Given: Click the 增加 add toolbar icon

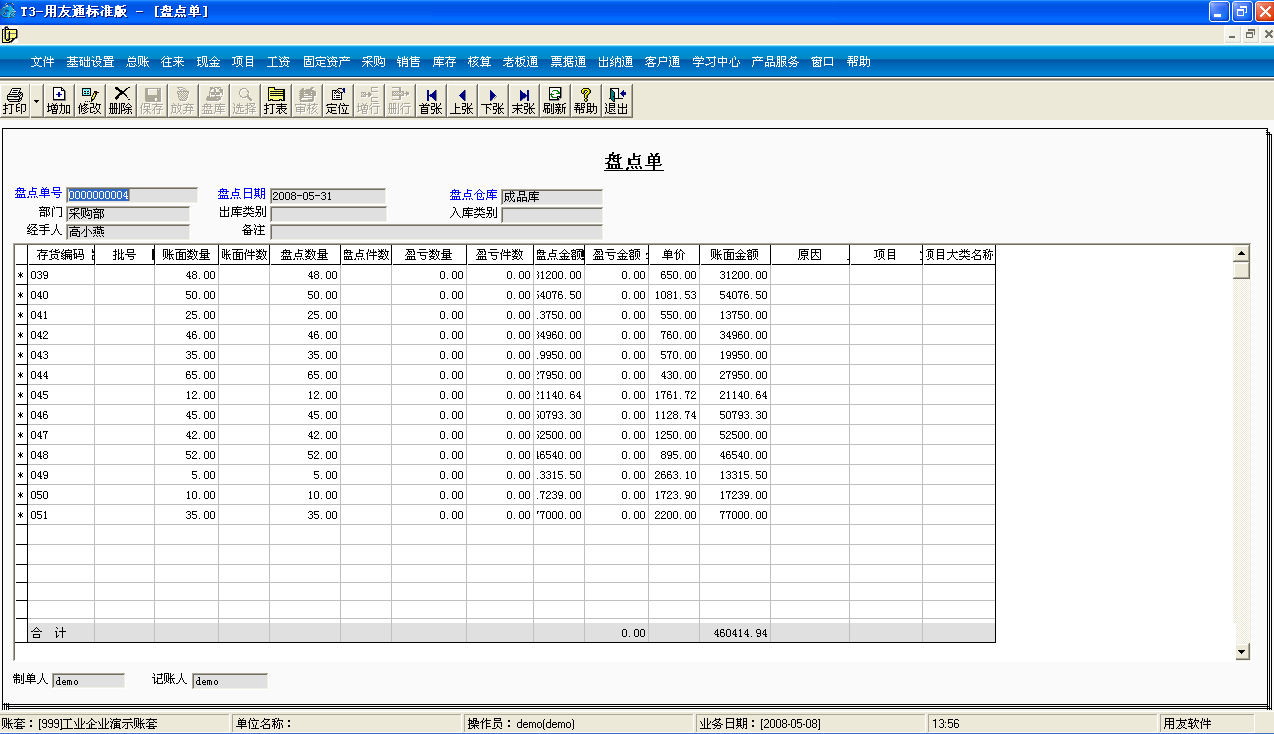Looking at the screenshot, I should (x=59, y=101).
